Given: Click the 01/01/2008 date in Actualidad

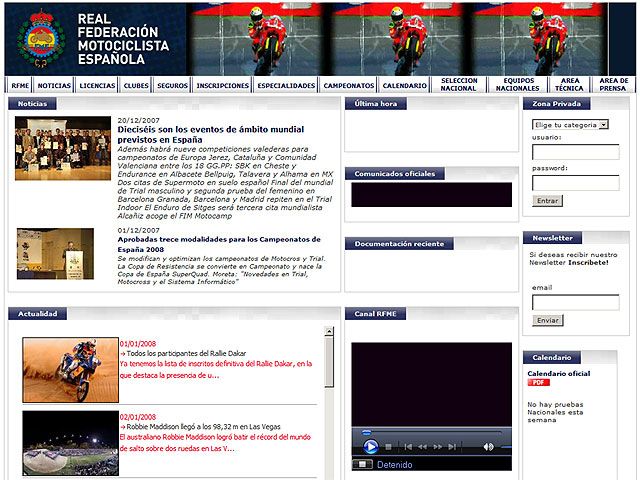Looking at the screenshot, I should pos(138,344).
